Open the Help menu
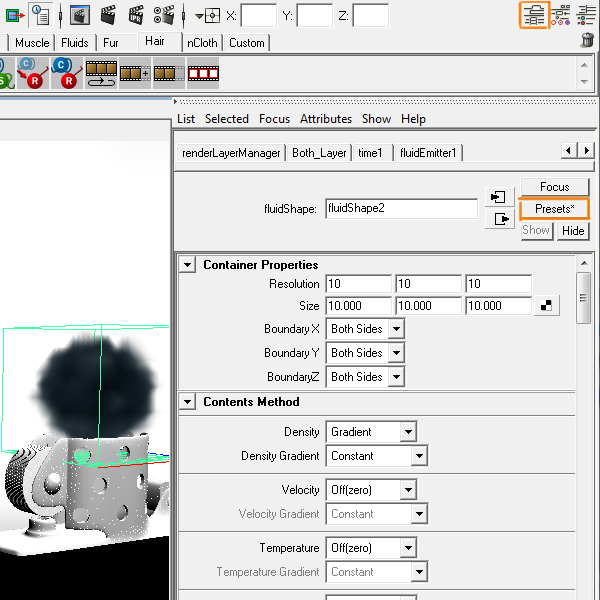The height and width of the screenshot is (600, 600). [413, 119]
